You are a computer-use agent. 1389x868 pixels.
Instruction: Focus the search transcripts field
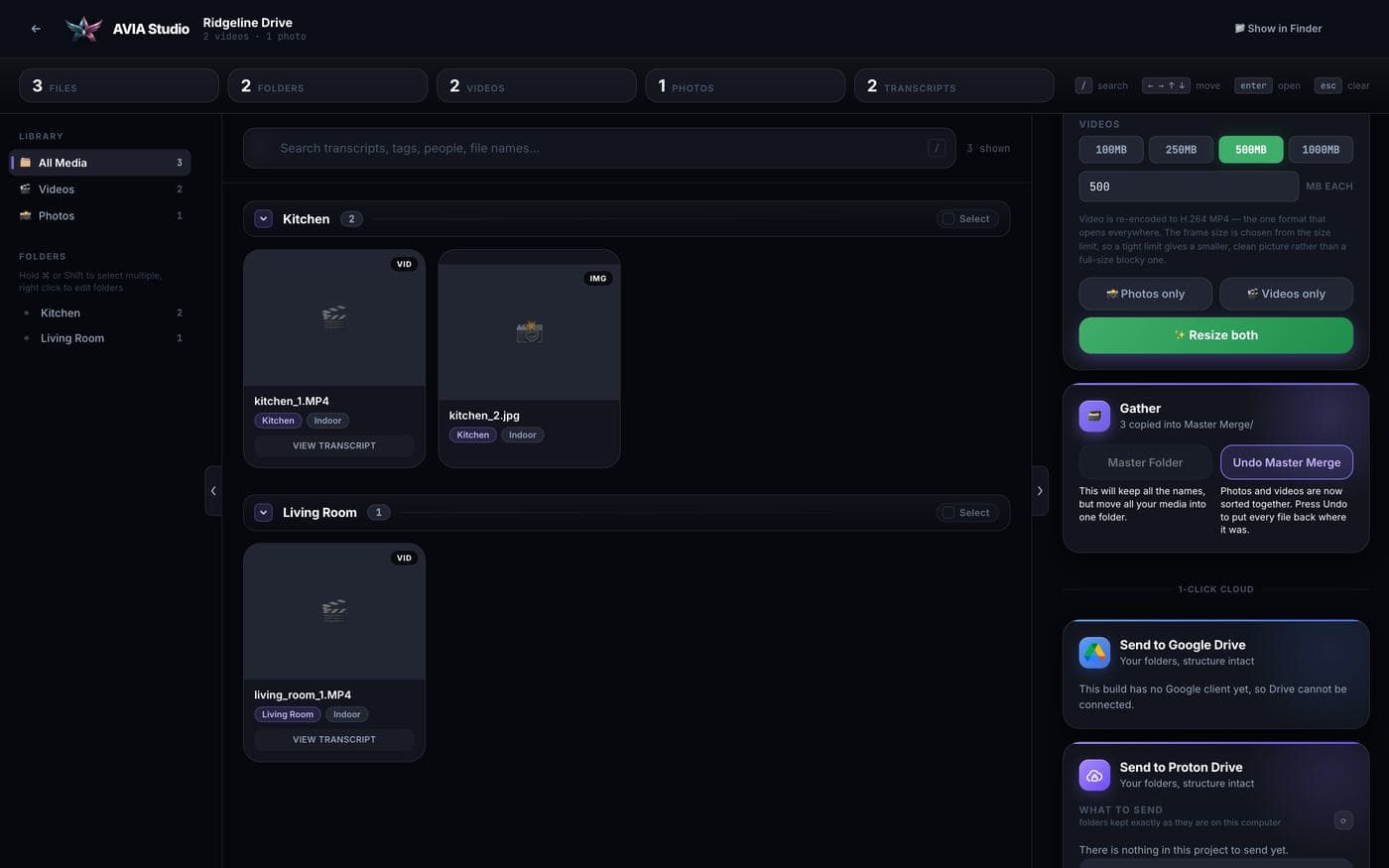pos(599,148)
